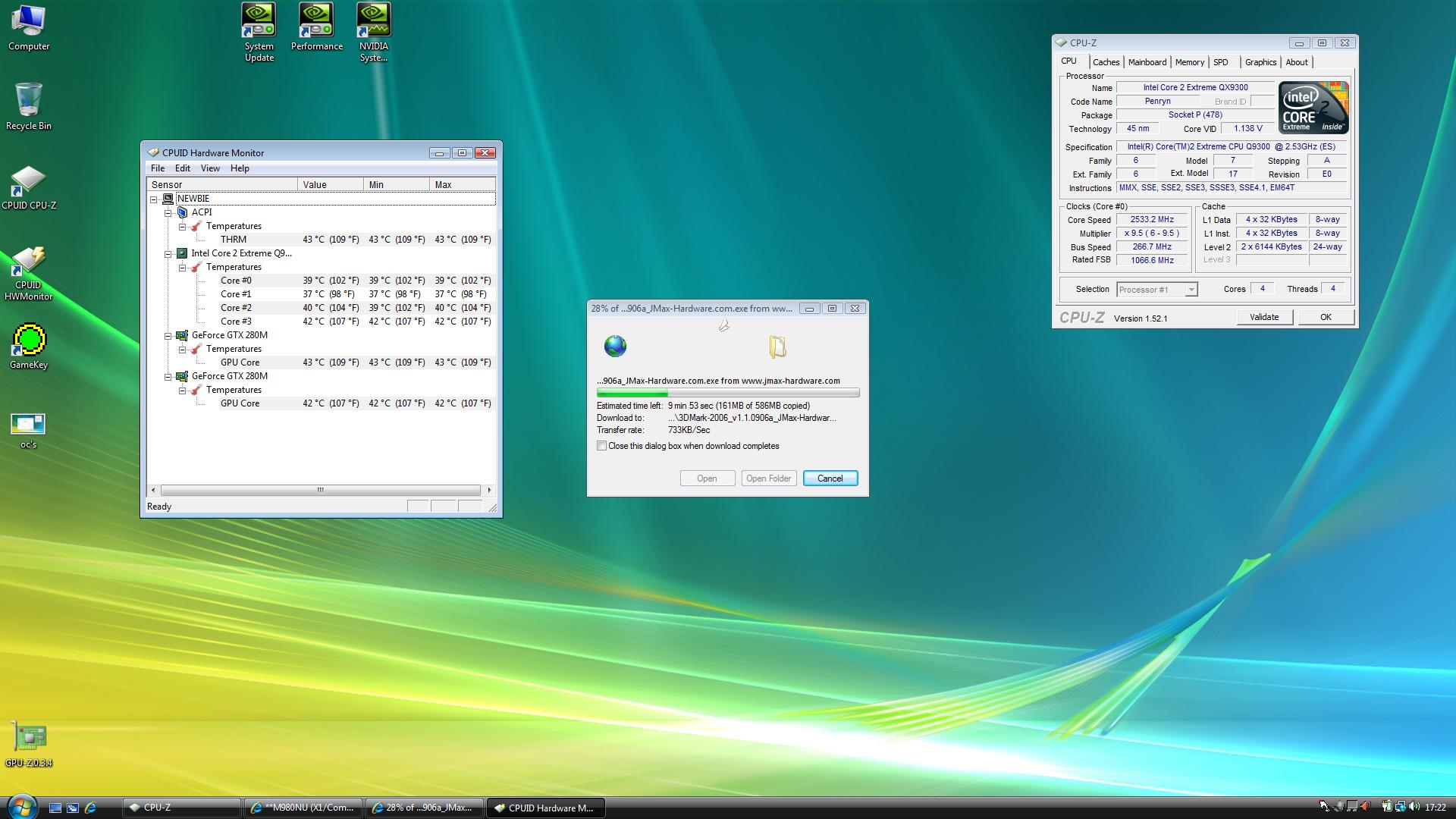
Task: Click the volume speaker tray icon
Action: point(1414,807)
